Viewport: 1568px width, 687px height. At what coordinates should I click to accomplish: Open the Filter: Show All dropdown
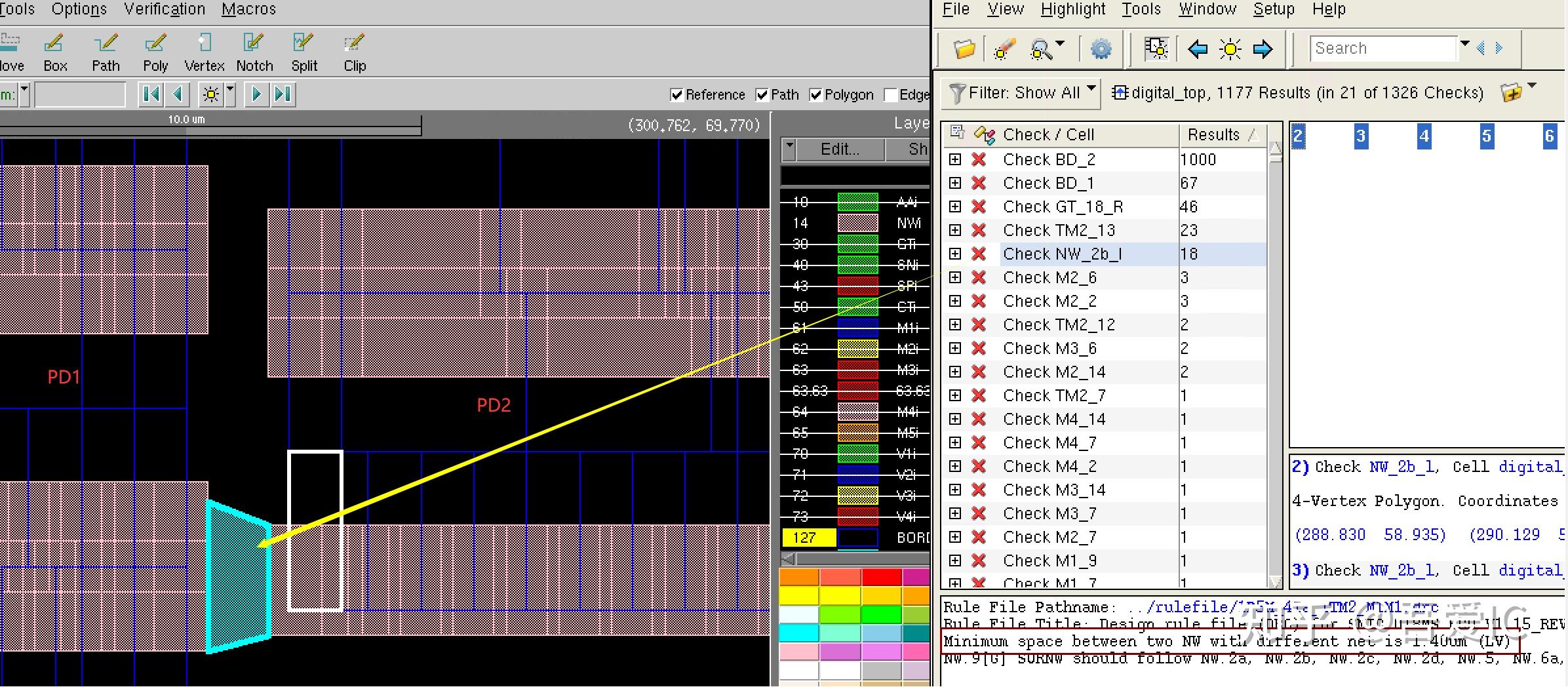1020,92
